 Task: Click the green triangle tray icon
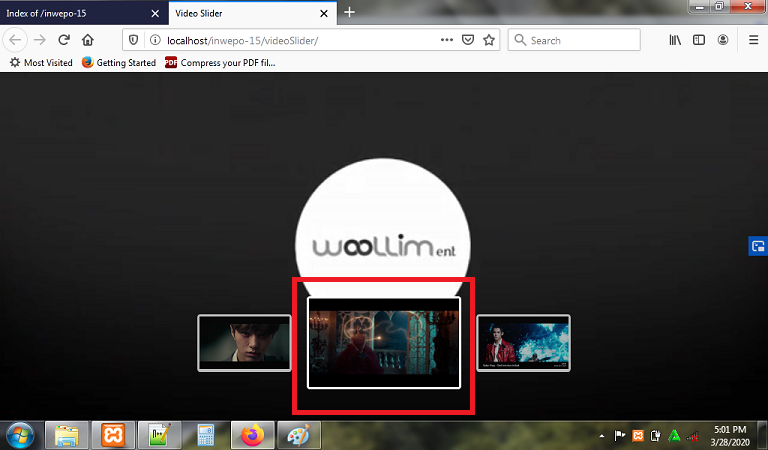674,435
